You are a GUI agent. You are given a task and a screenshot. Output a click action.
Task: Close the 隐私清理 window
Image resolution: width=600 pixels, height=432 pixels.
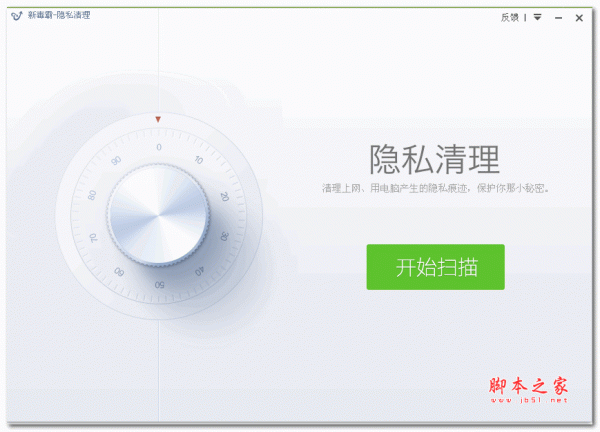pyautogui.click(x=579, y=18)
